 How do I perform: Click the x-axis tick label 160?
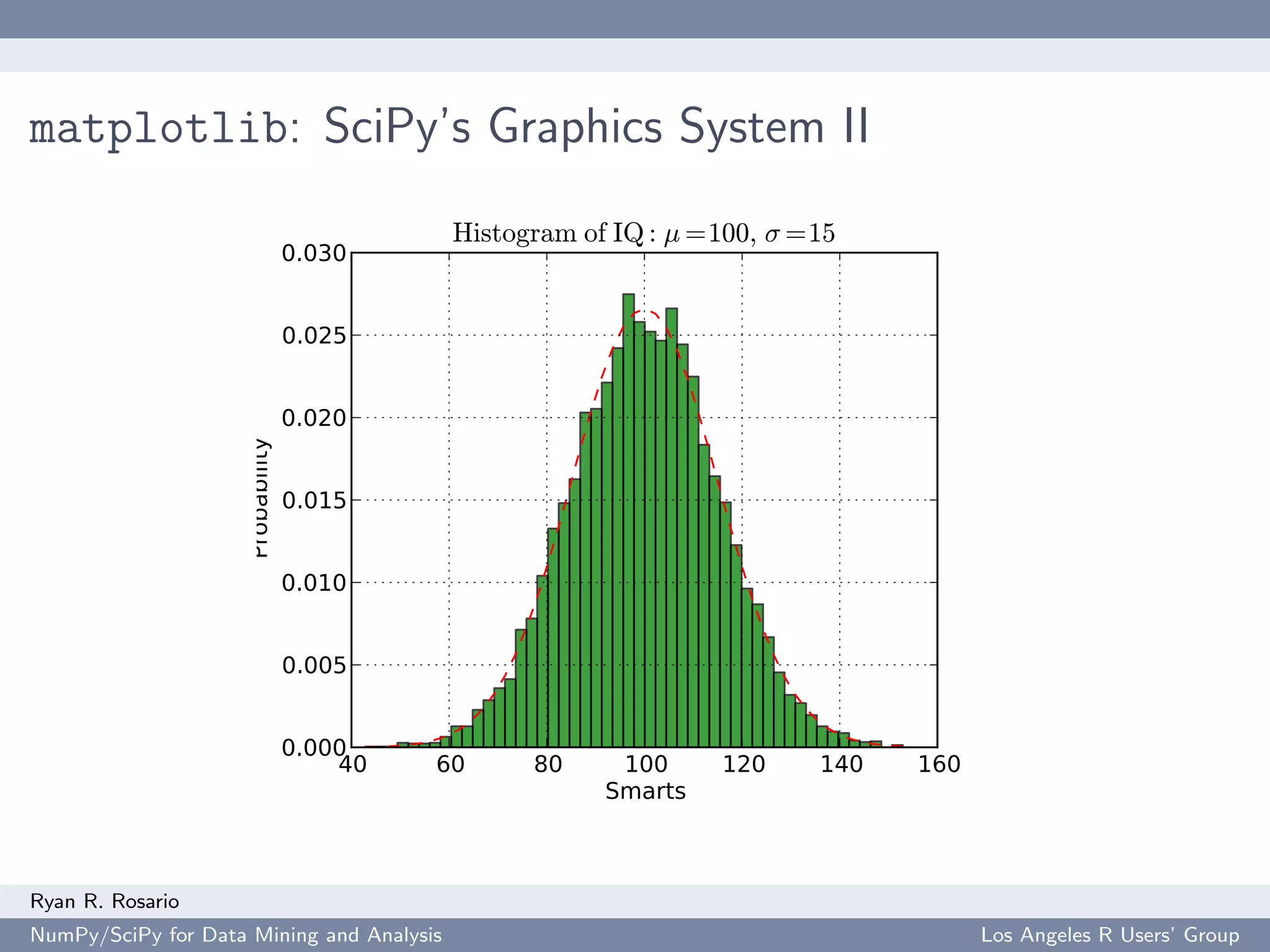pyautogui.click(x=939, y=764)
